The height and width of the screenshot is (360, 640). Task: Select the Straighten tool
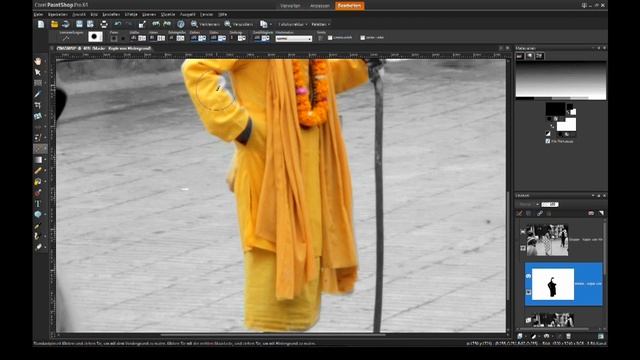pyautogui.click(x=38, y=116)
